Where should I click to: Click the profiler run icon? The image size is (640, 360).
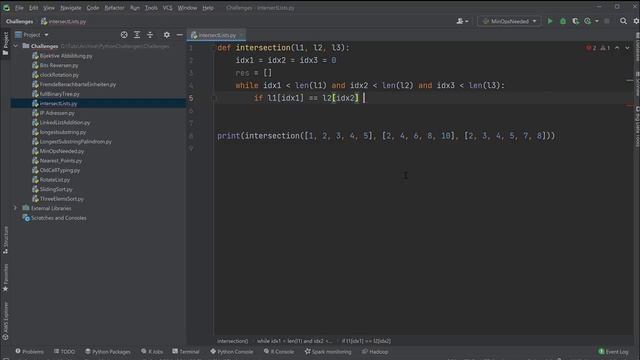point(588,21)
